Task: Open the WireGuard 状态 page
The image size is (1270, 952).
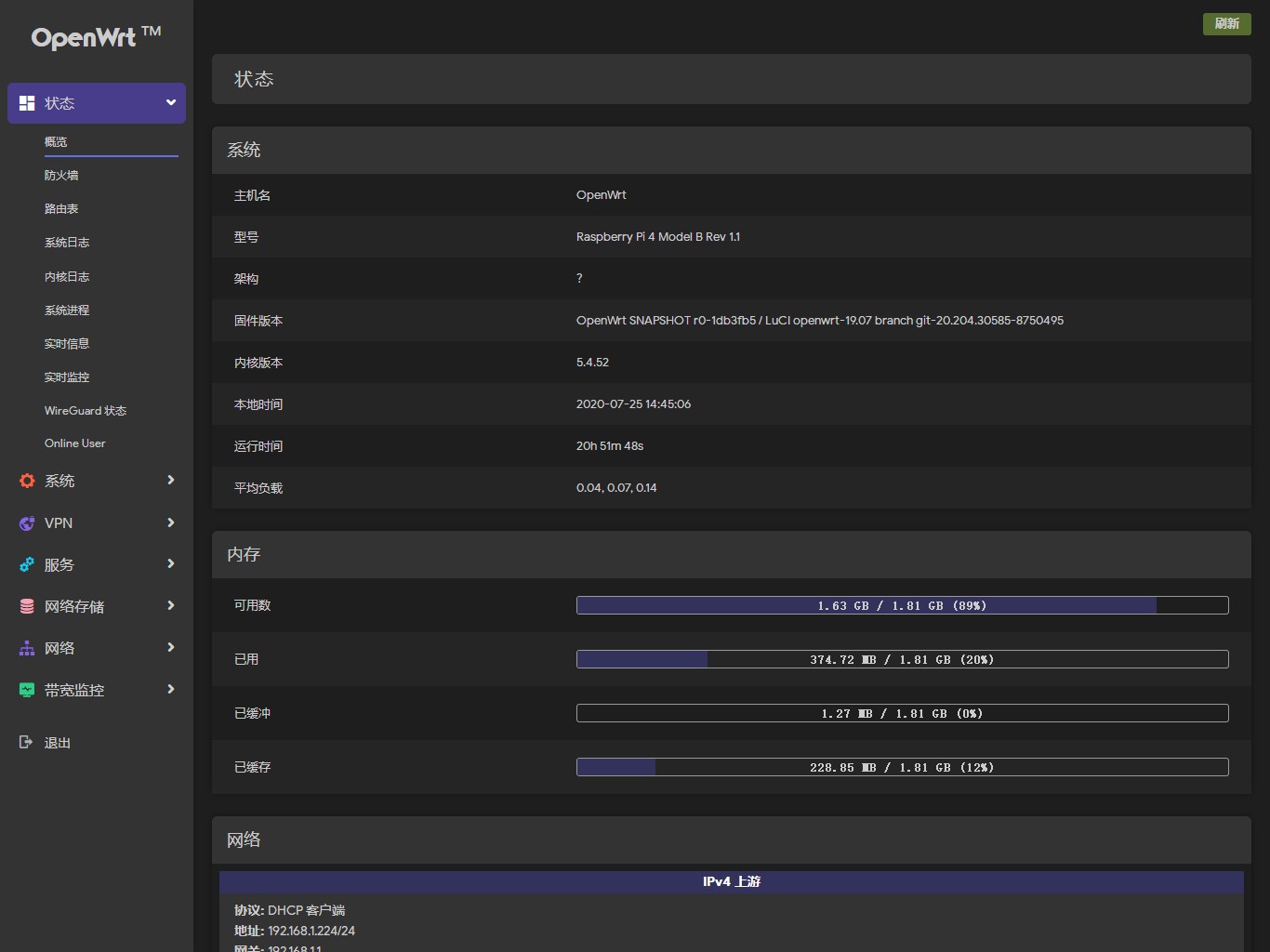Action: [86, 410]
